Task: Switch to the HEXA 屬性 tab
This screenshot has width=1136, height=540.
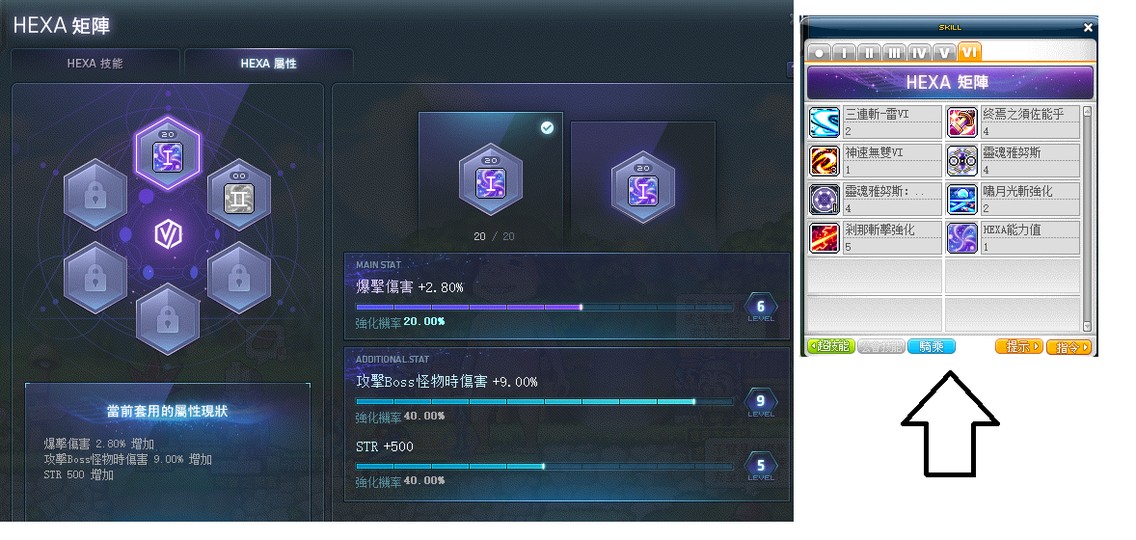Action: pos(269,64)
